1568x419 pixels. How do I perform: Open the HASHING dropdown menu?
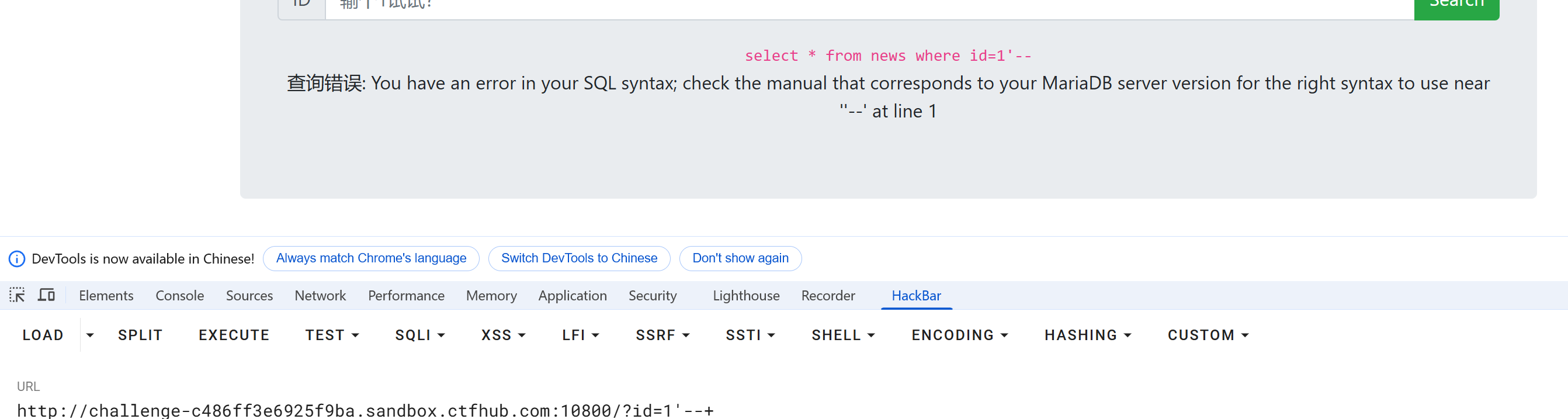(1088, 335)
